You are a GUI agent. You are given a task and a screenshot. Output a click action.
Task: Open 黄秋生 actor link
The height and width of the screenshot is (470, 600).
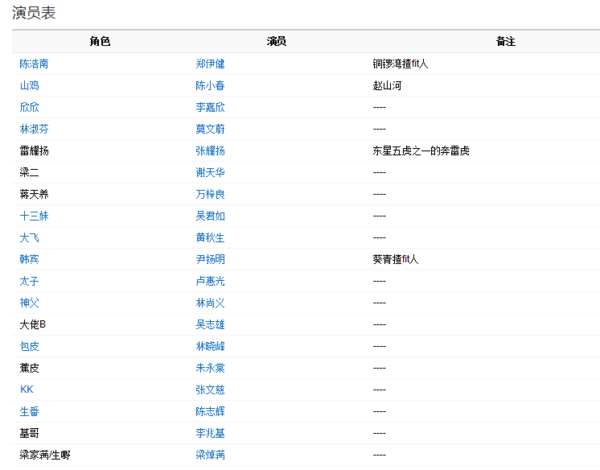pyautogui.click(x=210, y=238)
